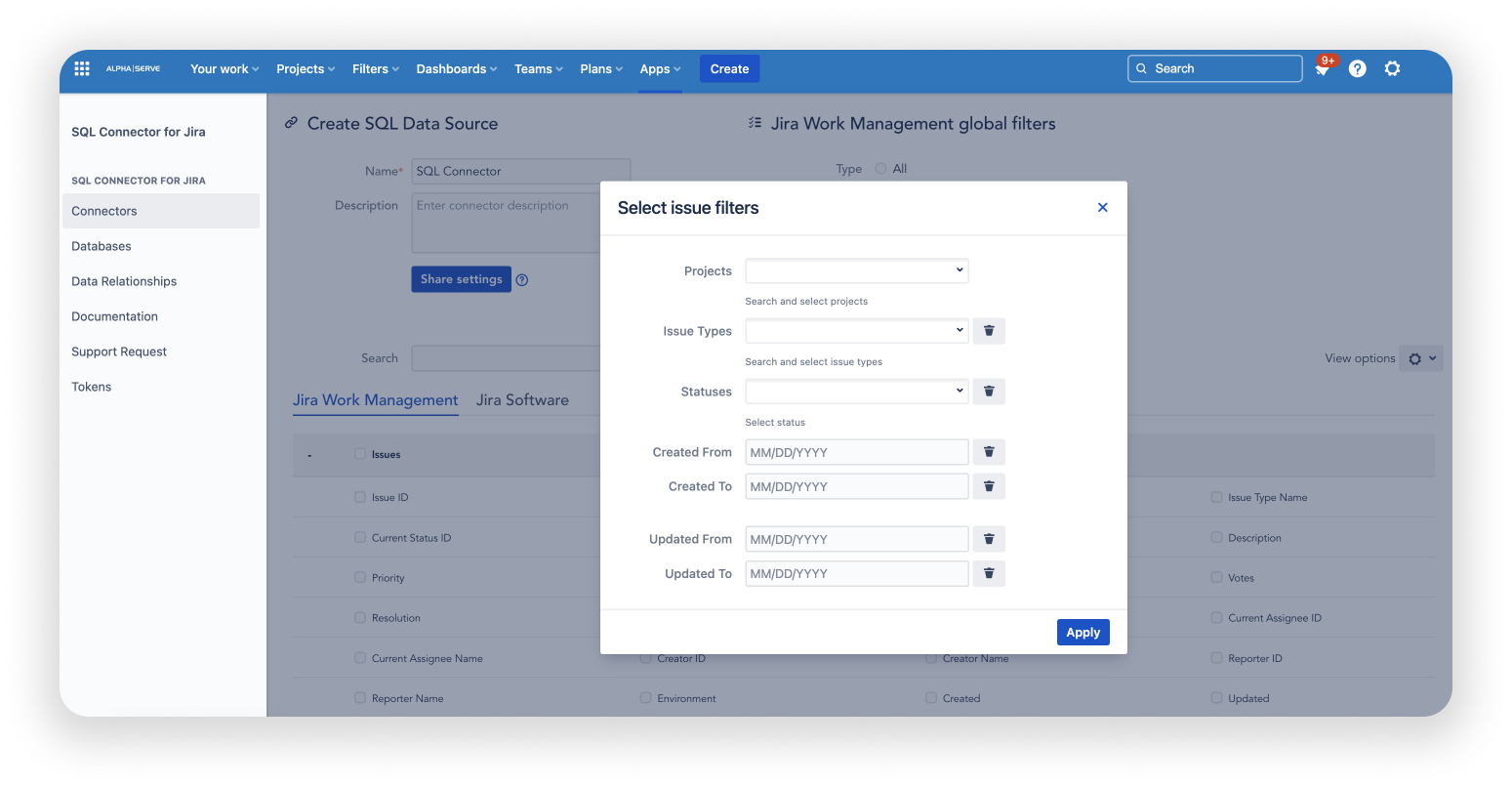Click the Created From date input field
Screen dimensions: 1512x786
point(856,451)
